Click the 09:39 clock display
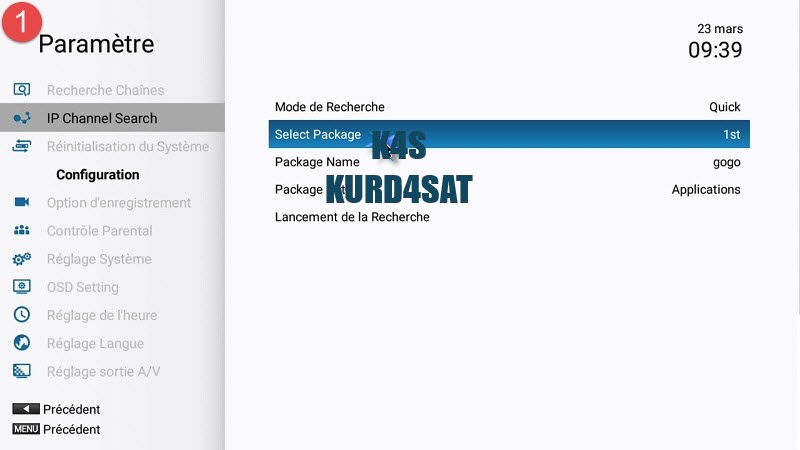Viewport: 800px width, 450px height. (715, 49)
